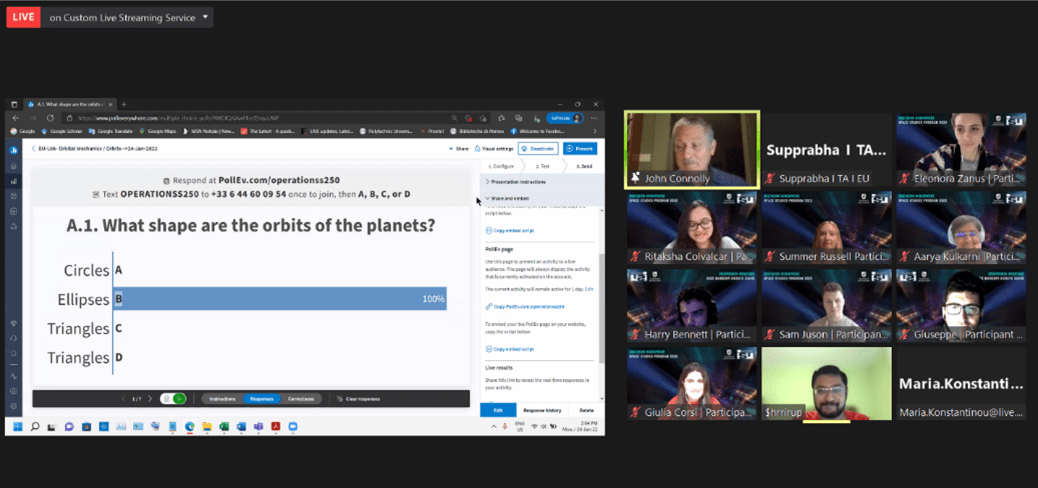
Task: Switch to the 1. Configure step tab
Action: pyautogui.click(x=501, y=166)
